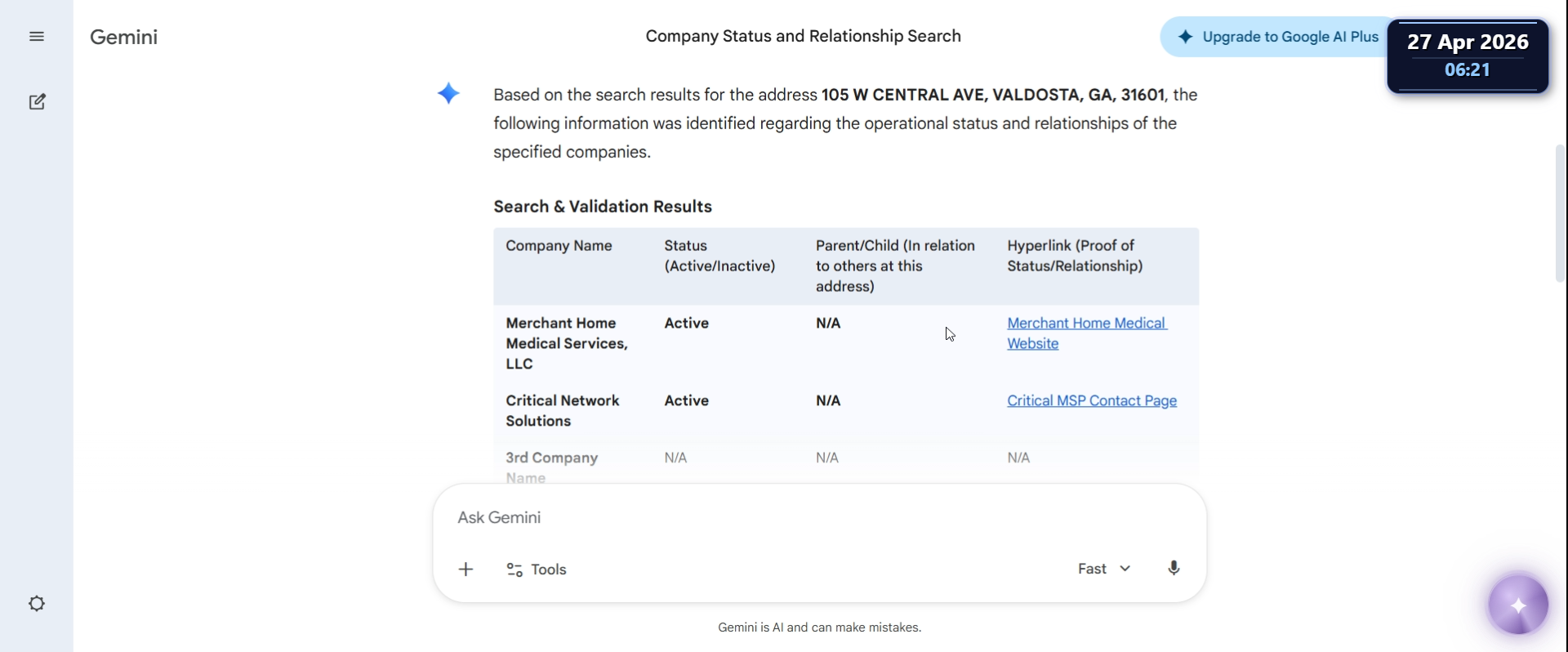Image resolution: width=1568 pixels, height=652 pixels.
Task: Click the chevron next to Fast
Action: point(1125,569)
